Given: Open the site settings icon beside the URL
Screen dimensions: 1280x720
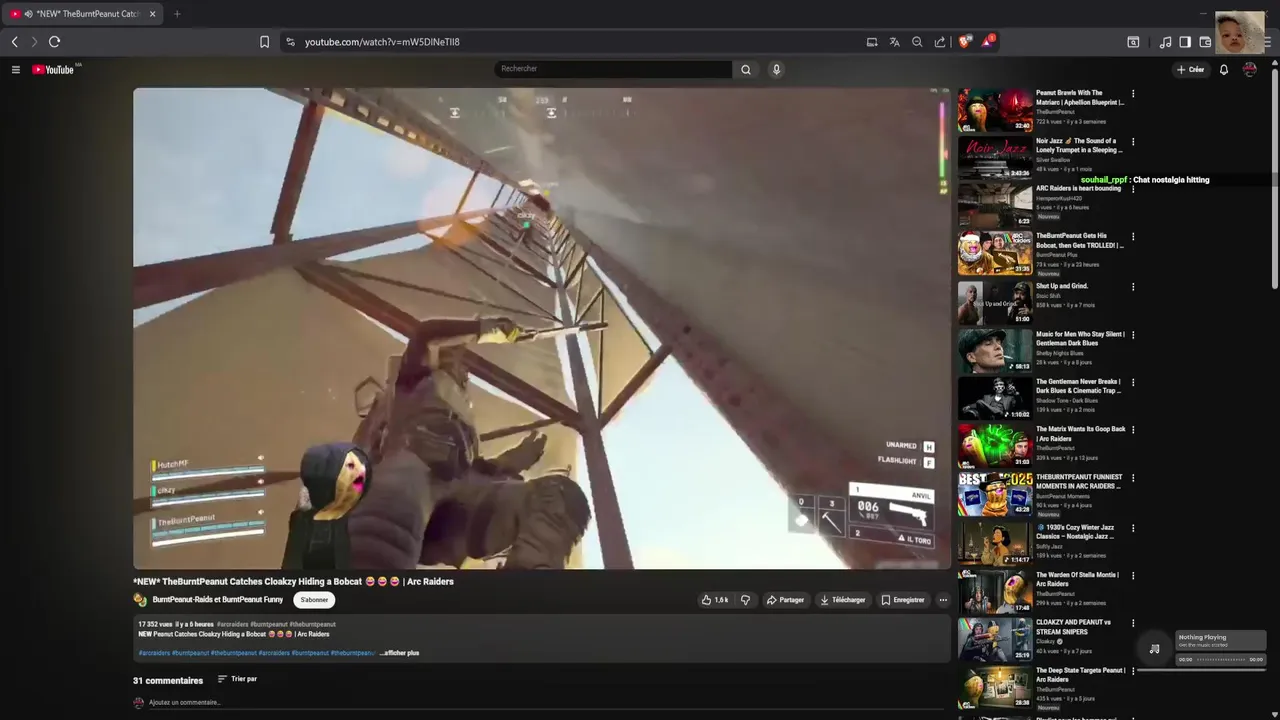Looking at the screenshot, I should [290, 42].
